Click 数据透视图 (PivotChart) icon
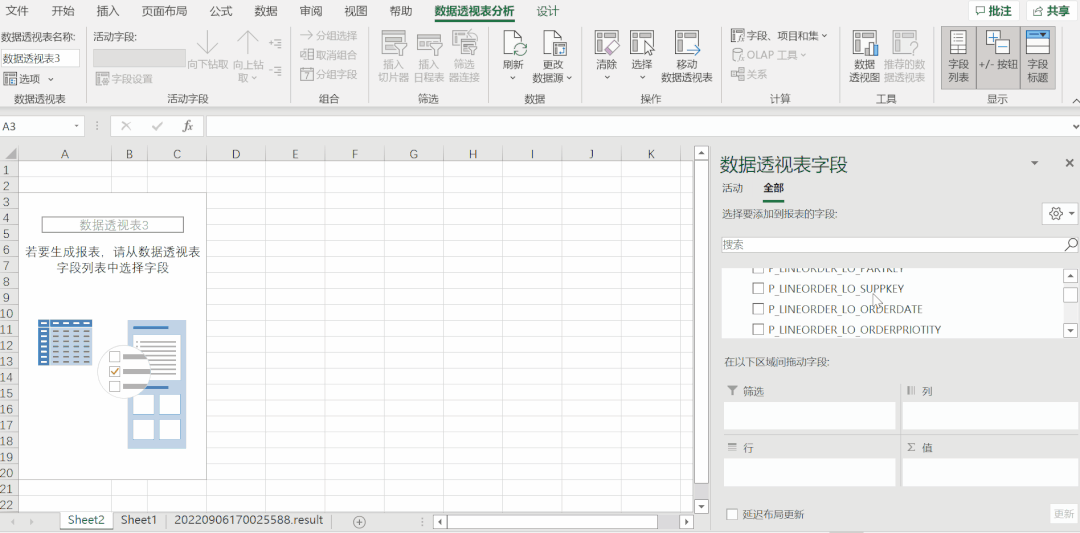 pos(864,43)
